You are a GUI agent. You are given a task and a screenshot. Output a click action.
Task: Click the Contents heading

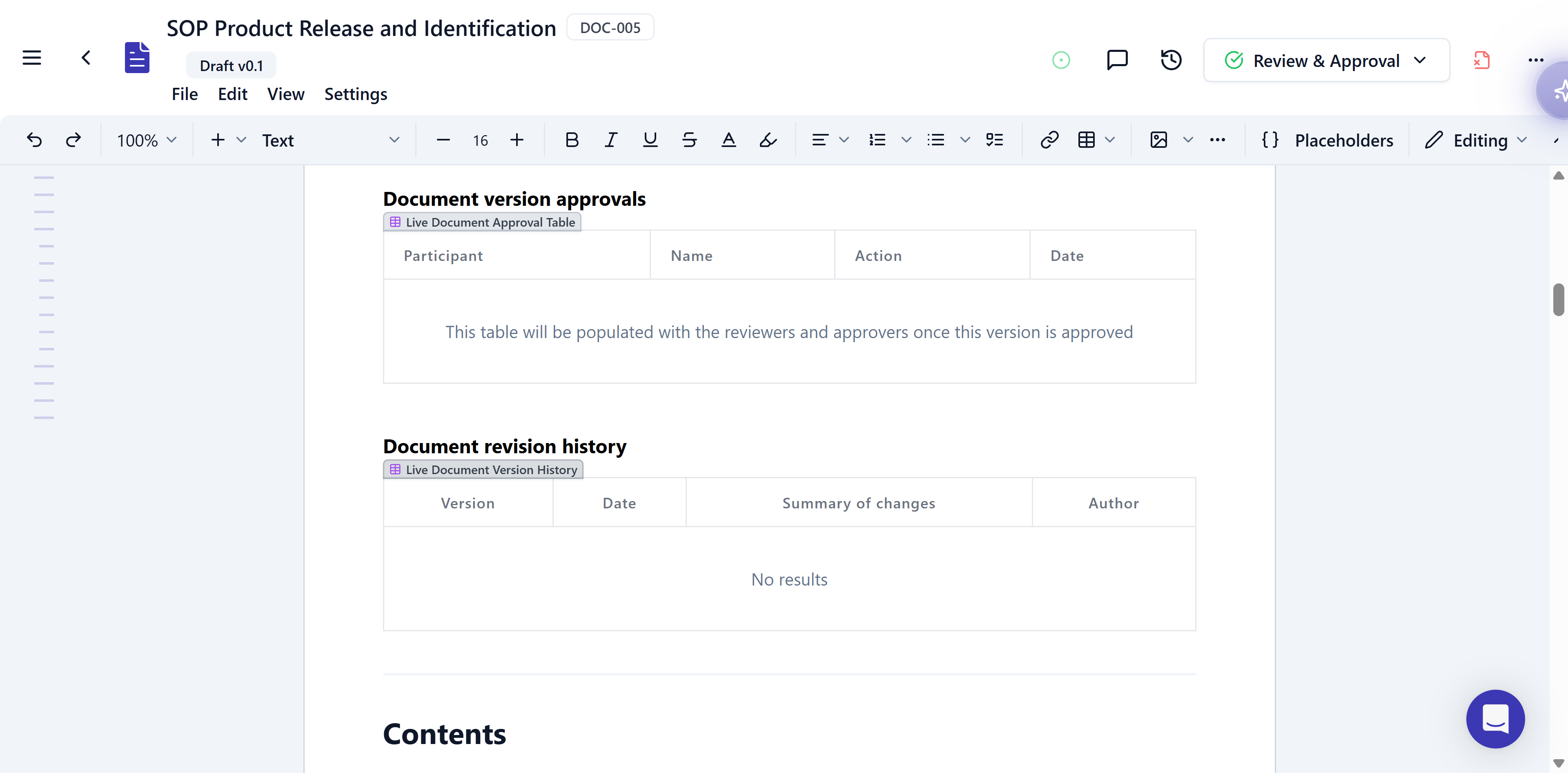tap(444, 733)
